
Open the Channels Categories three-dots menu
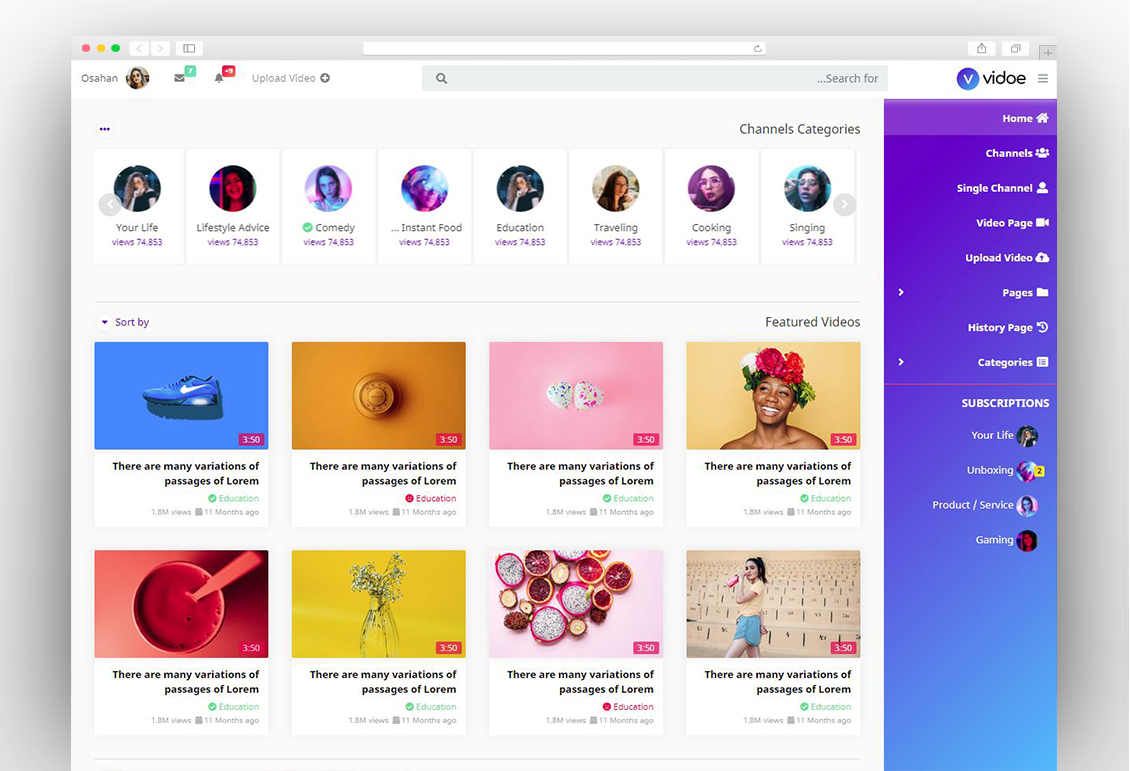(x=104, y=129)
